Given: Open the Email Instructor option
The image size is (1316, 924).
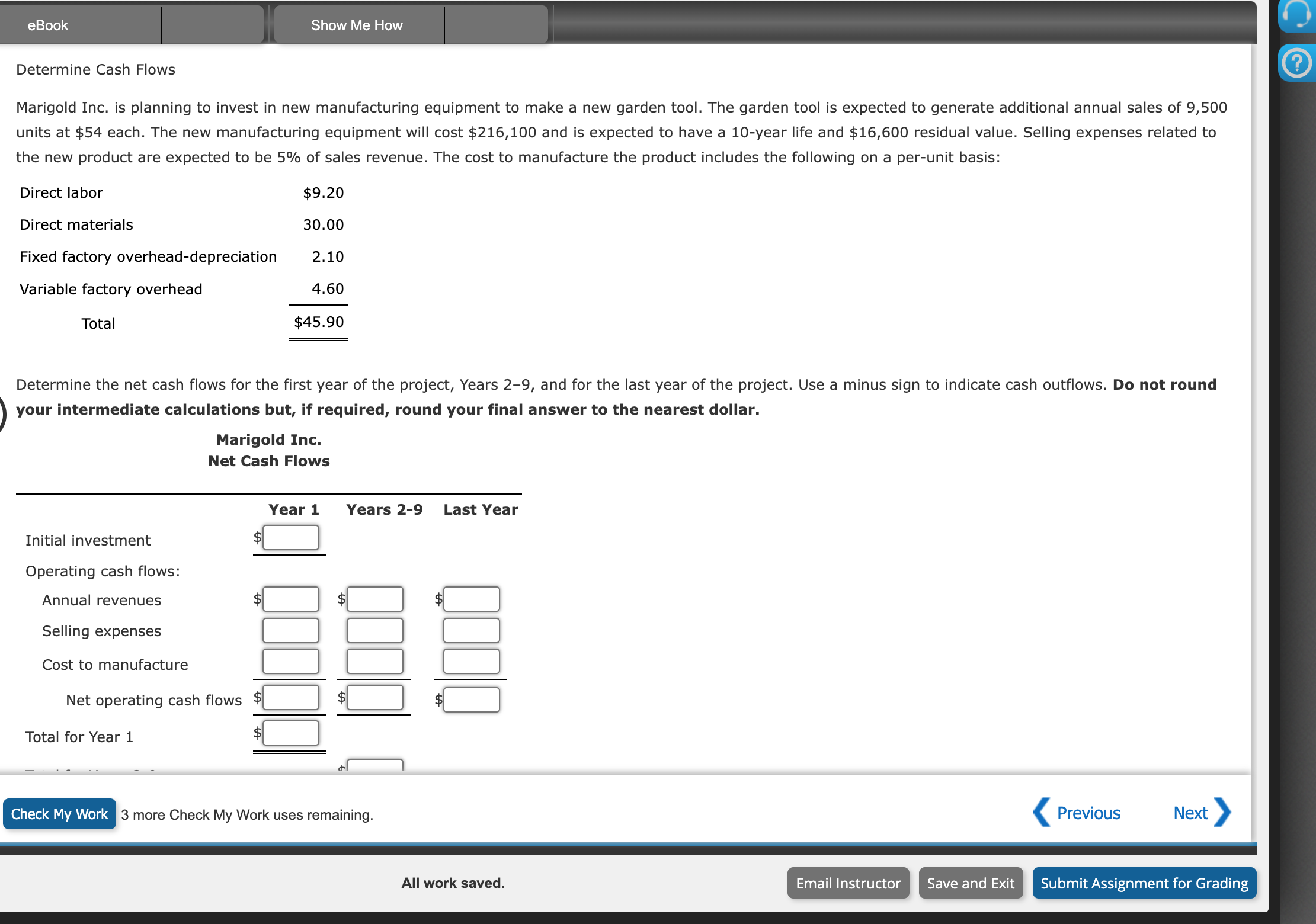Looking at the screenshot, I should [848, 883].
